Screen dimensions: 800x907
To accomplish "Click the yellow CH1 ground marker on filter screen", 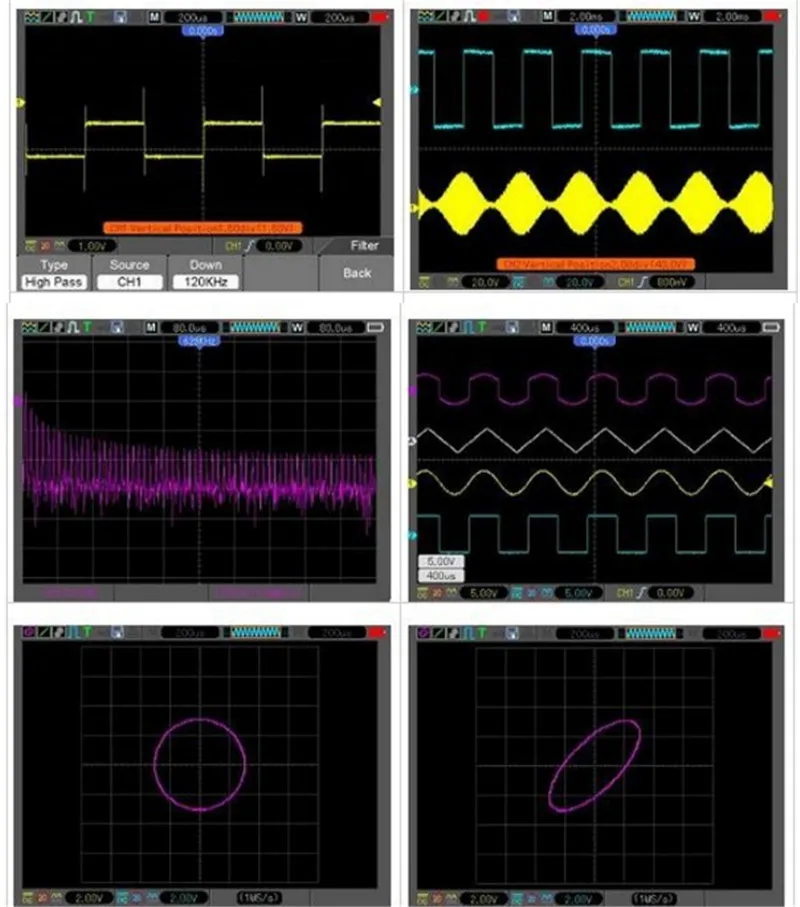I will (21, 103).
